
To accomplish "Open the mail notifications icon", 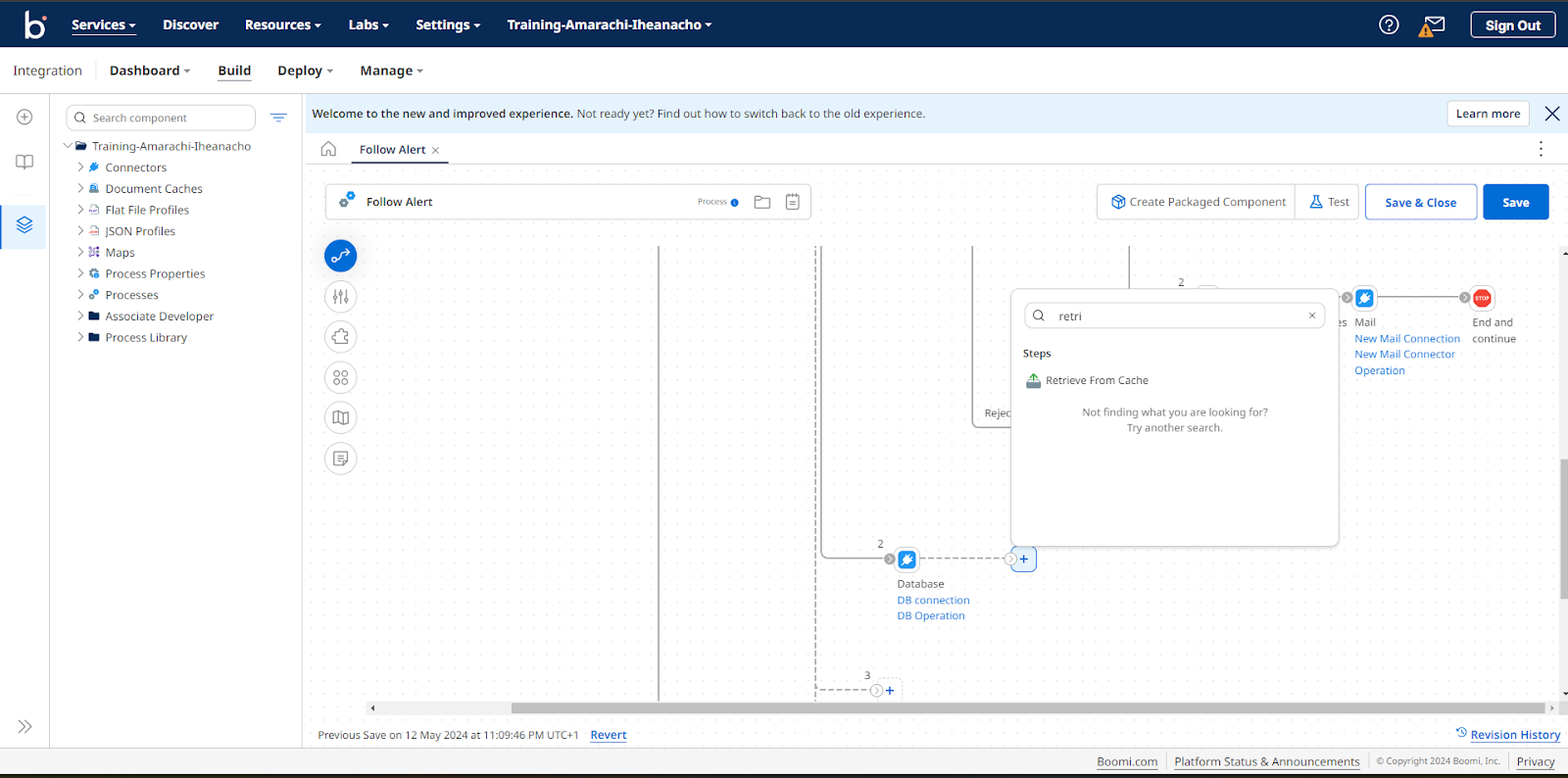I will [1432, 25].
